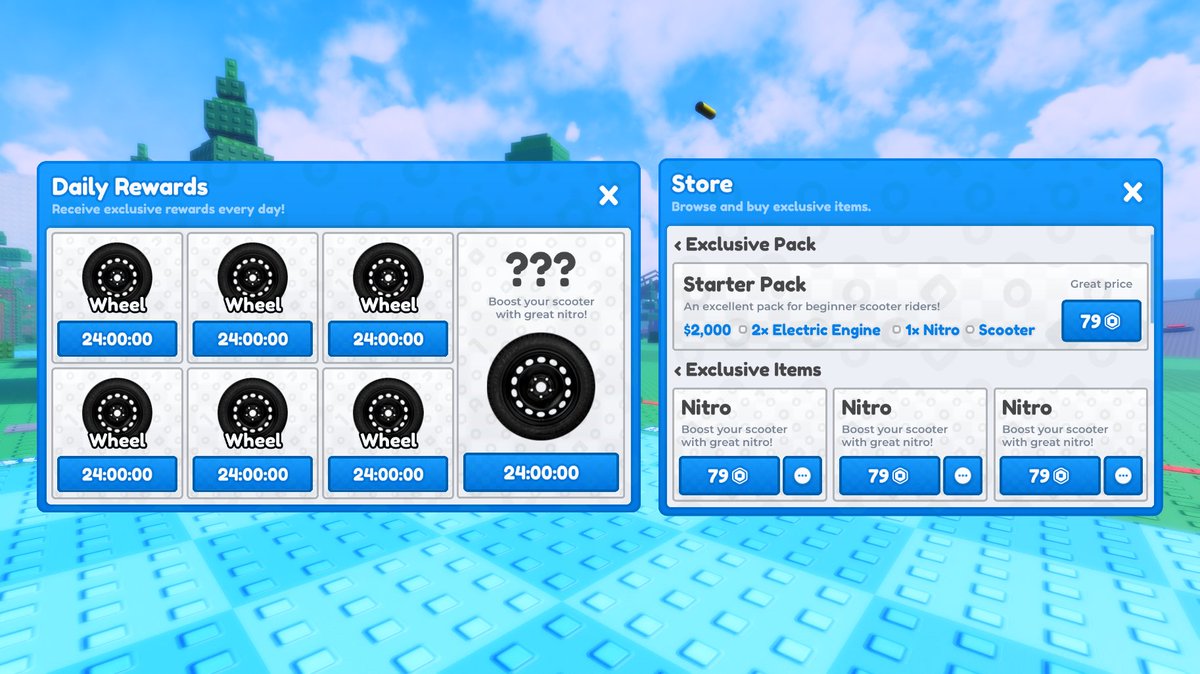Purchase the first Nitro for 79
1200x674 pixels.
[x=729, y=476]
